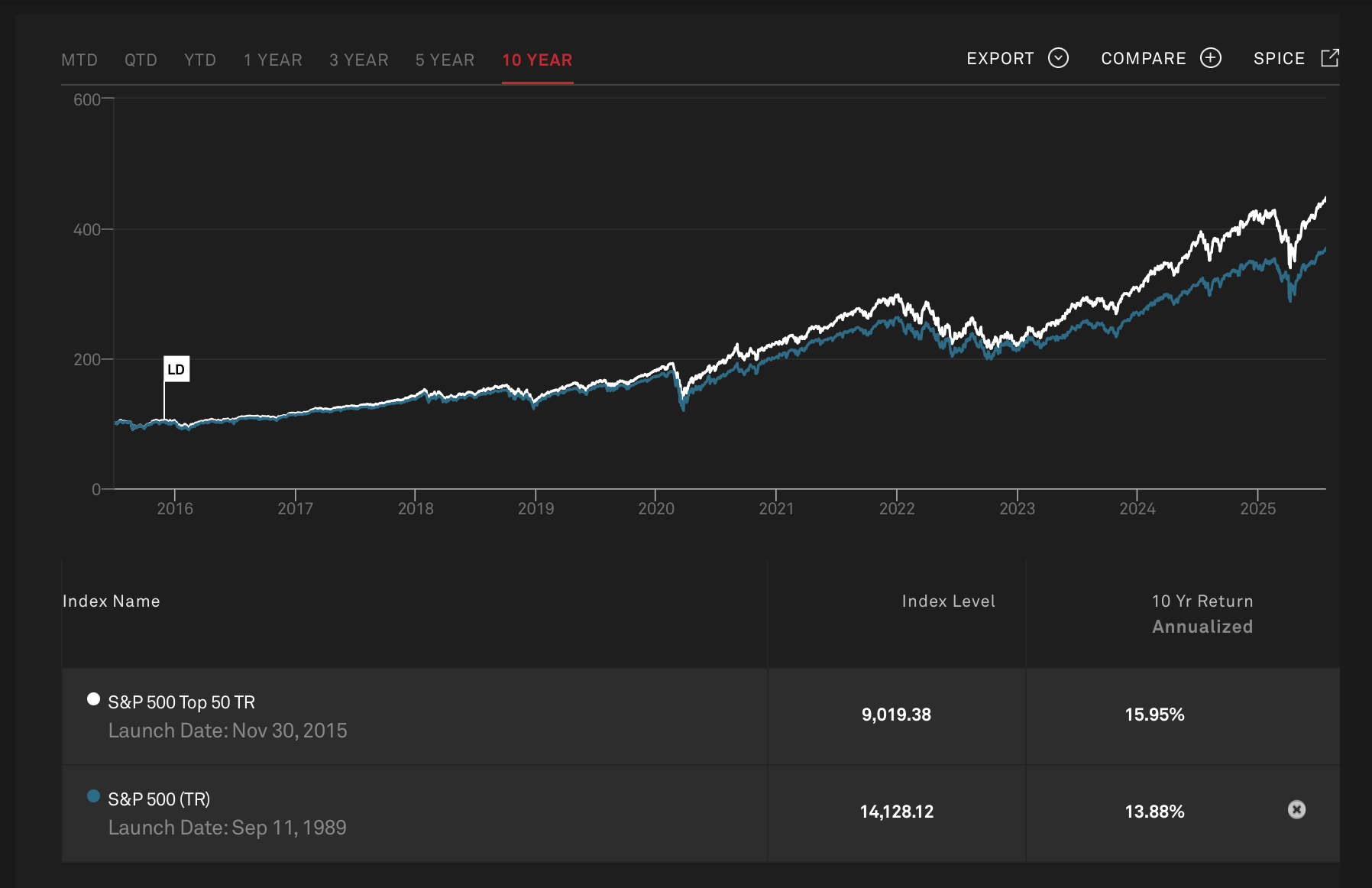This screenshot has height=888, width=1372.
Task: Click the active 10 YEAR tab
Action: (x=537, y=60)
